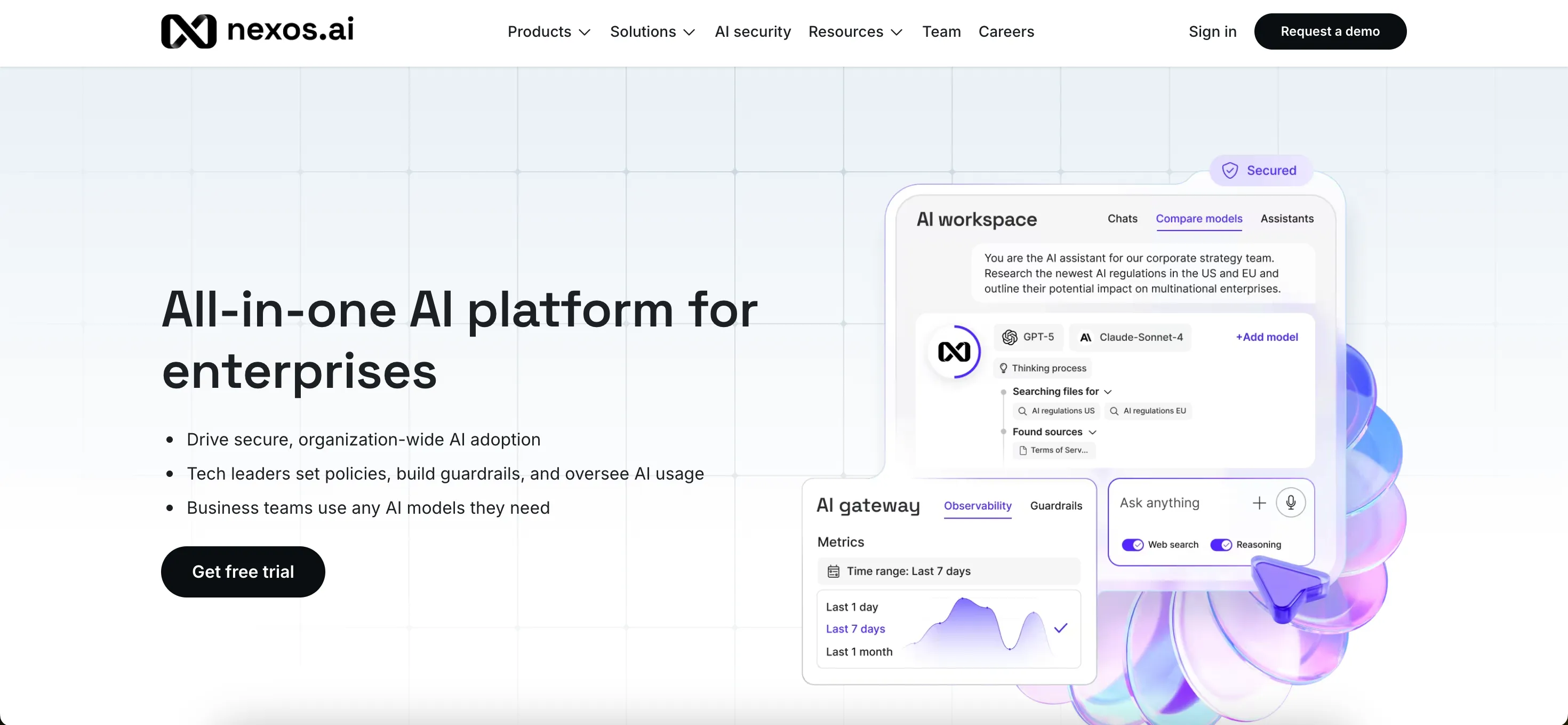Screen dimensions: 1568x725
Task: Select the Last 1 day option
Action: tap(852, 607)
